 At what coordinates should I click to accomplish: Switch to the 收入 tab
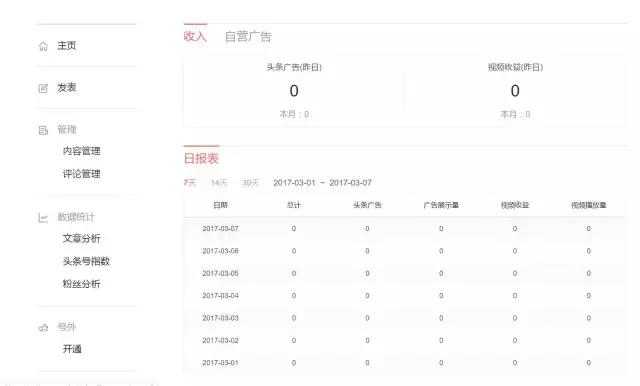[195, 36]
